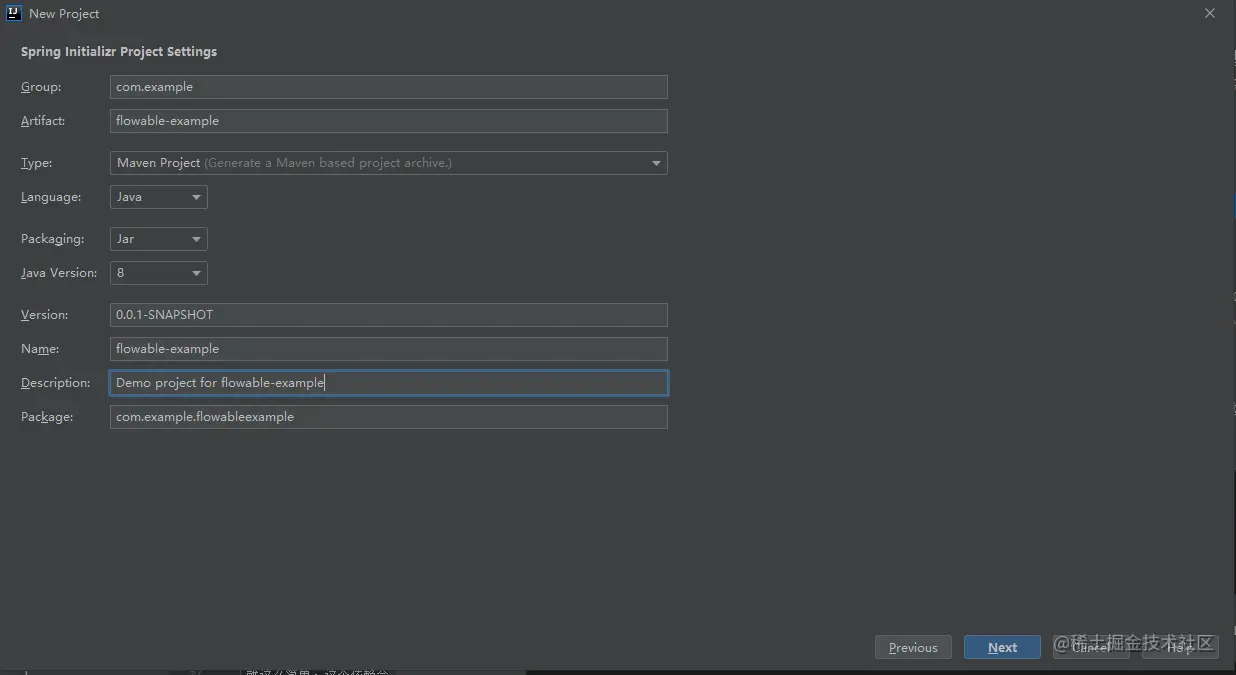Open the Packaging combo box showing Jar
Viewport: 1236px width, 675px height.
pyautogui.click(x=150, y=238)
